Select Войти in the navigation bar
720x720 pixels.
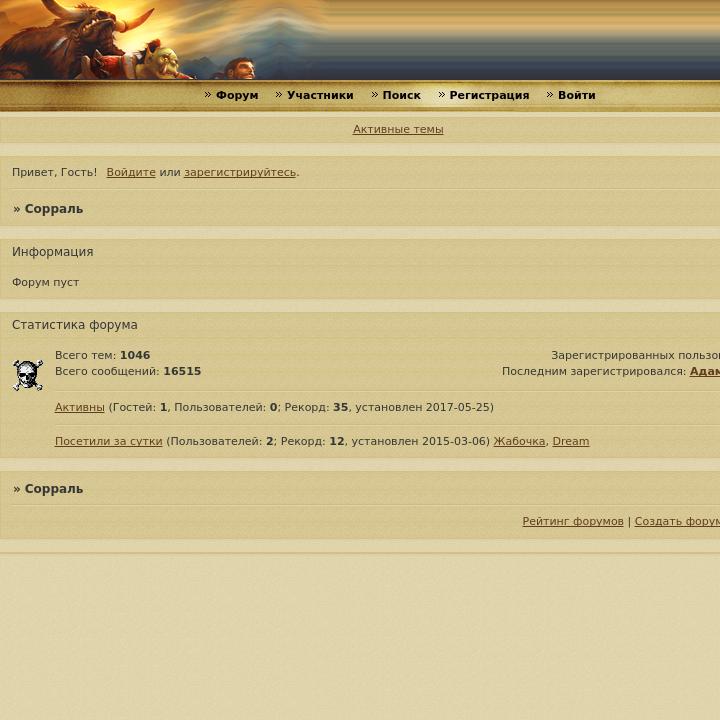pos(576,95)
